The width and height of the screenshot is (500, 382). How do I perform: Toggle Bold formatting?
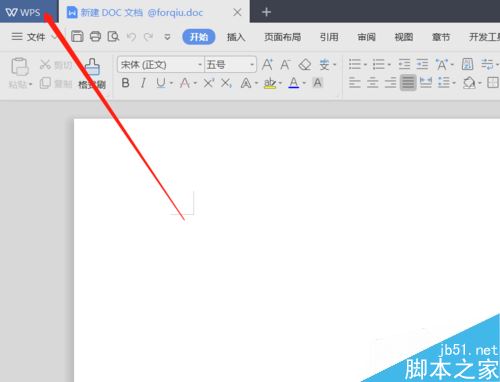[x=125, y=83]
